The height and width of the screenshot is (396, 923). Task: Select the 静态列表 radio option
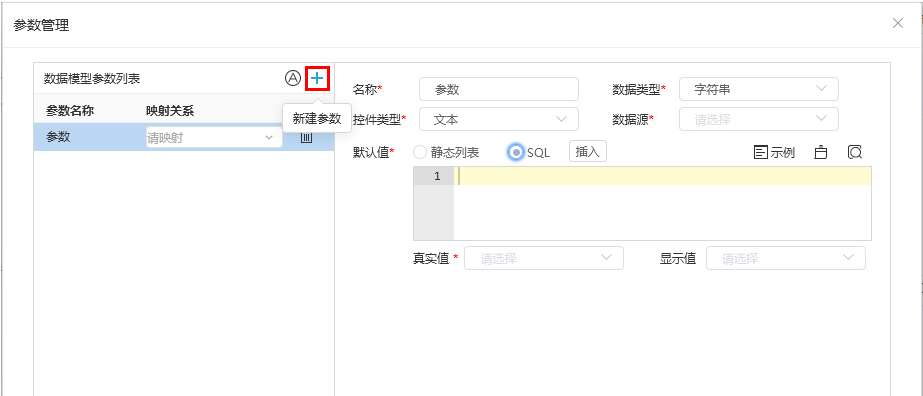click(x=446, y=152)
